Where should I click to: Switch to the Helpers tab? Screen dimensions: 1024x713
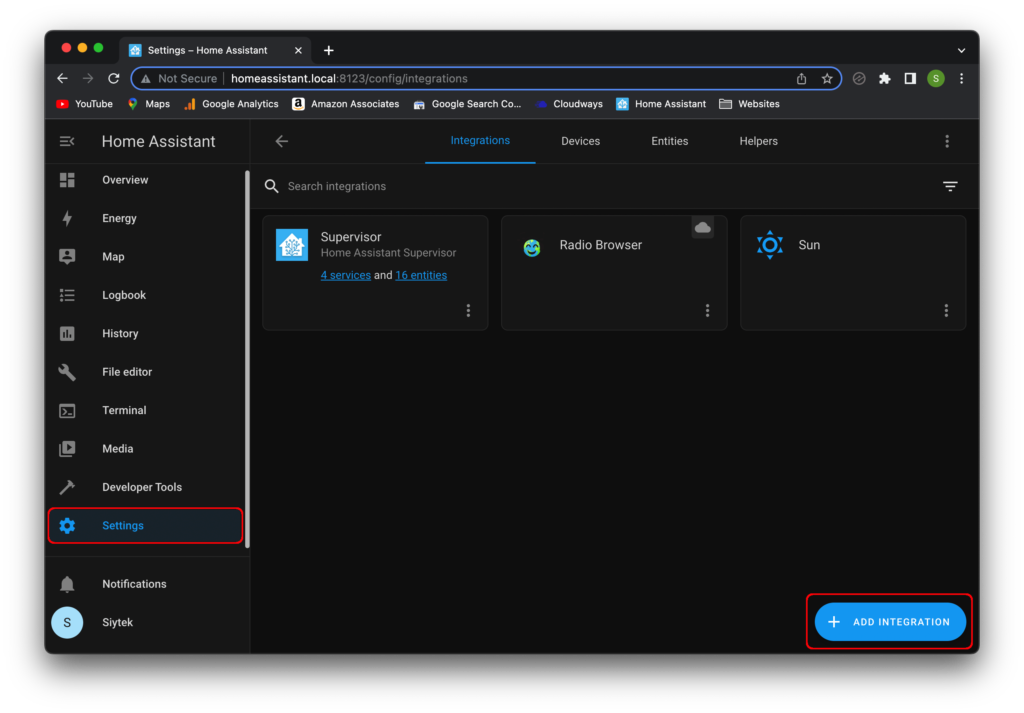pos(758,141)
